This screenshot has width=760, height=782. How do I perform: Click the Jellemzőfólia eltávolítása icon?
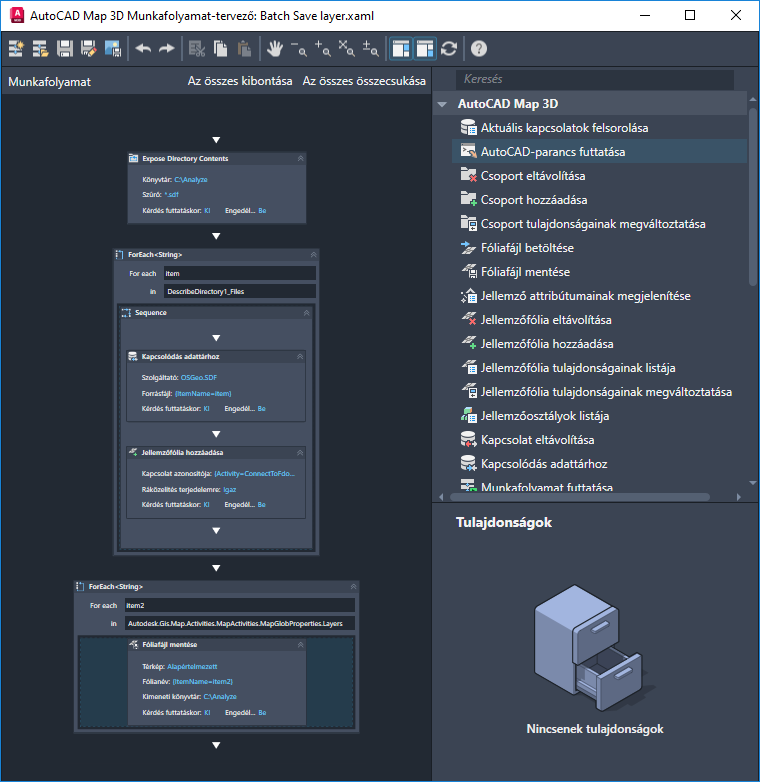tap(468, 319)
